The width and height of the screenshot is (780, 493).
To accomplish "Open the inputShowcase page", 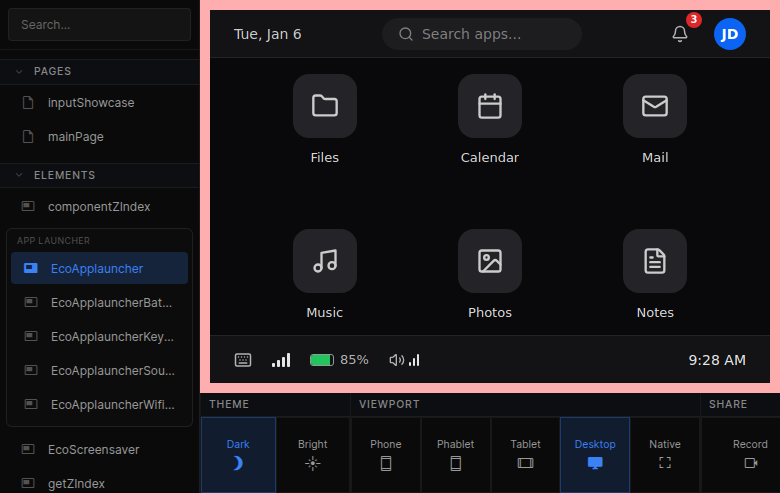I will 90,102.
